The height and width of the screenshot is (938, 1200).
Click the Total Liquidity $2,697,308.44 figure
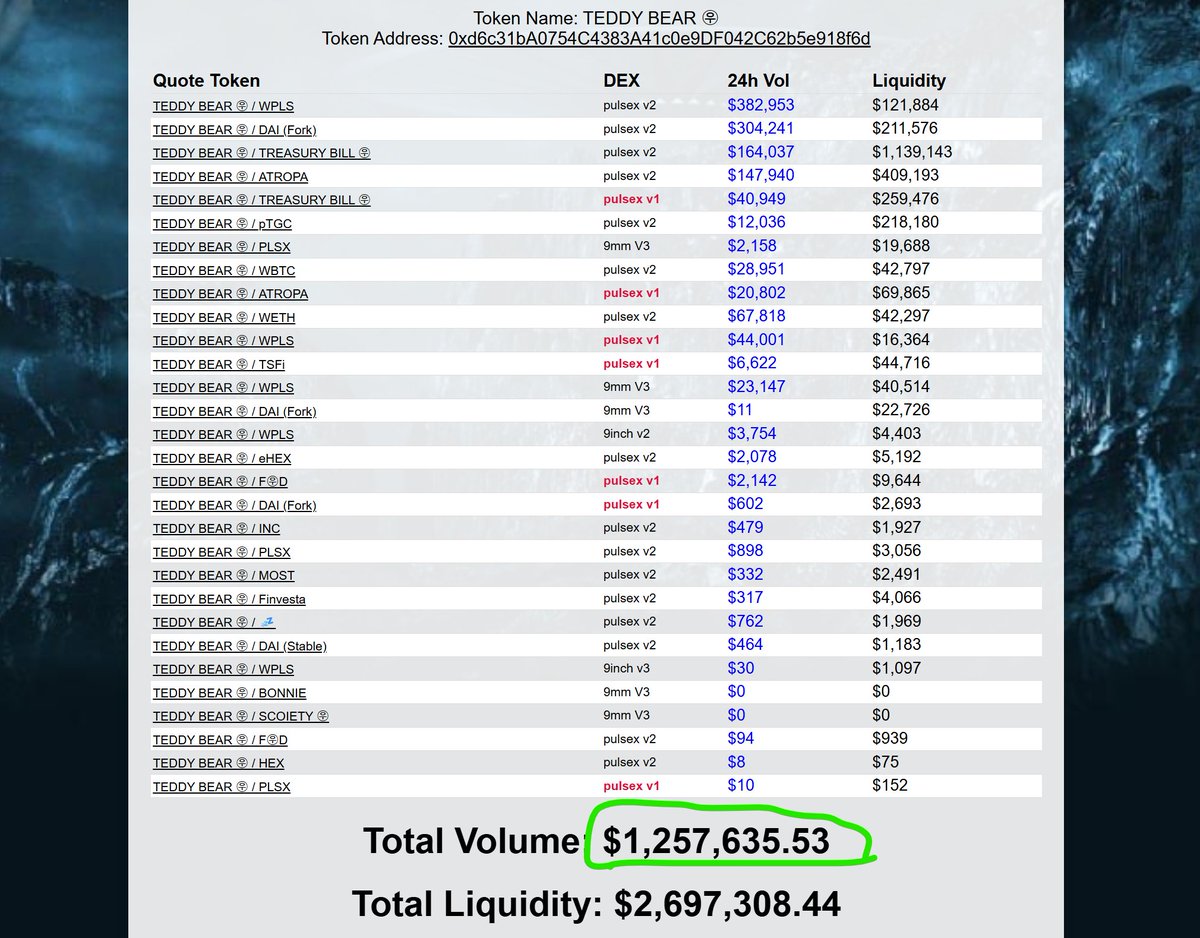(x=728, y=904)
